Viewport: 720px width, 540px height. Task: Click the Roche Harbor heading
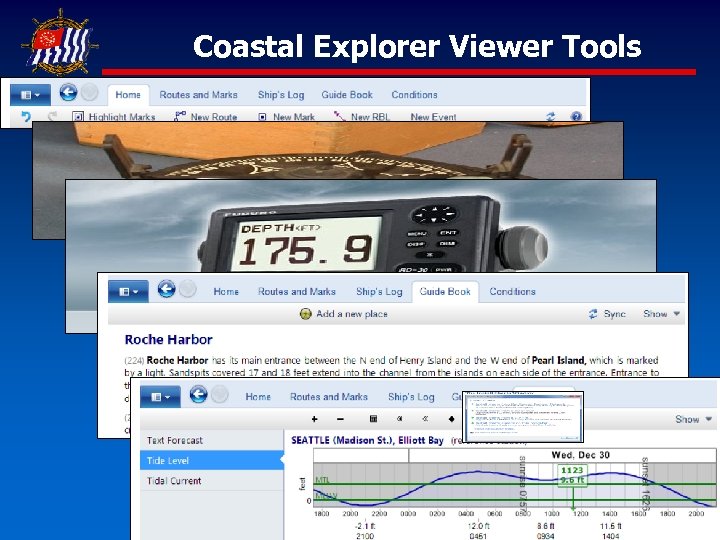[169, 339]
